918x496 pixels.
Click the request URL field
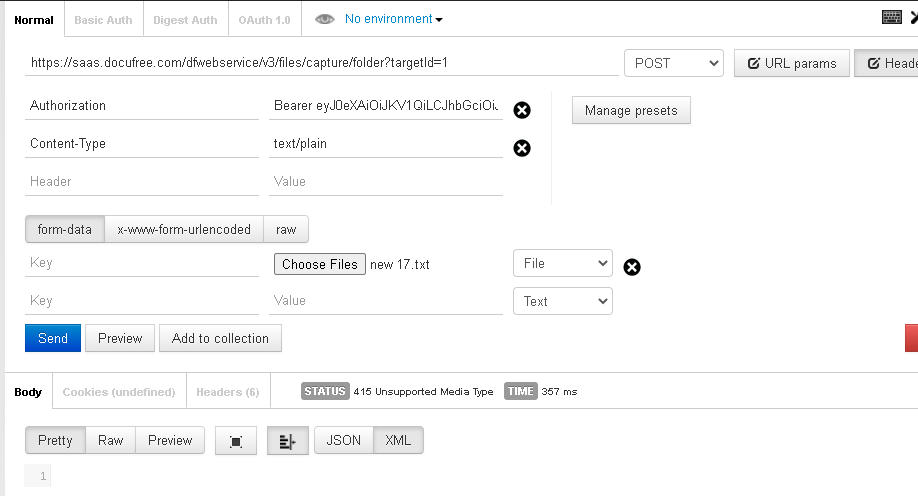point(320,62)
